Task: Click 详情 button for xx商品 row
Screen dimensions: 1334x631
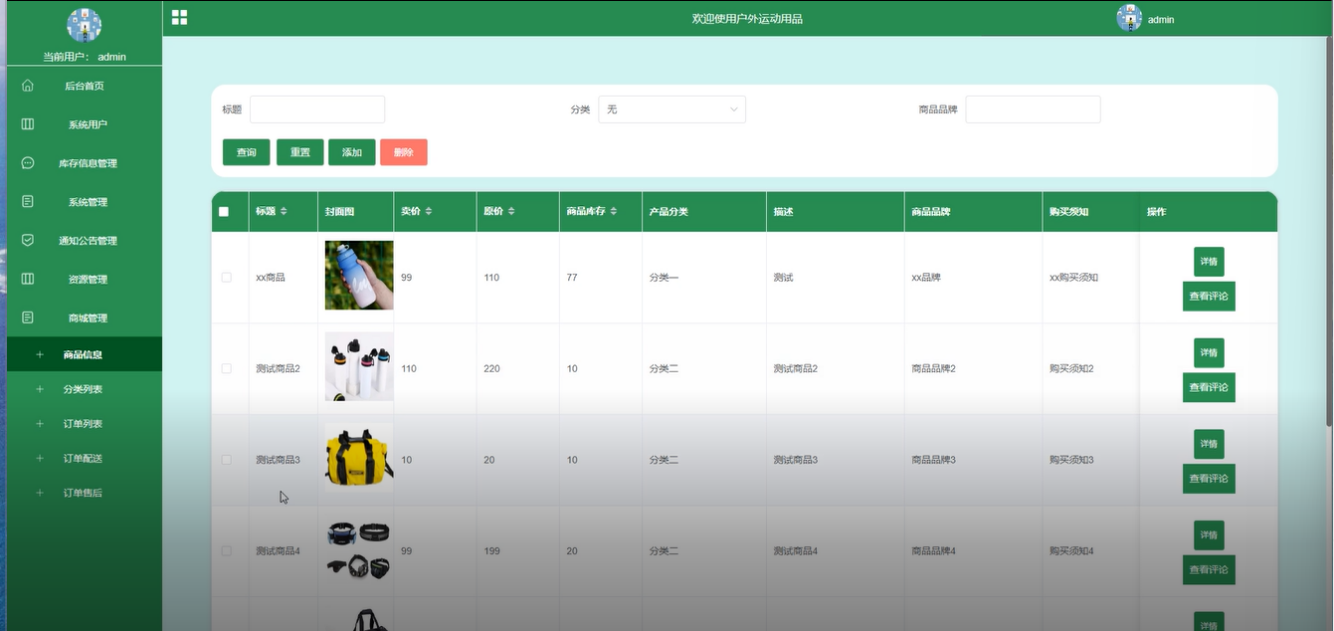Action: [x=1209, y=262]
